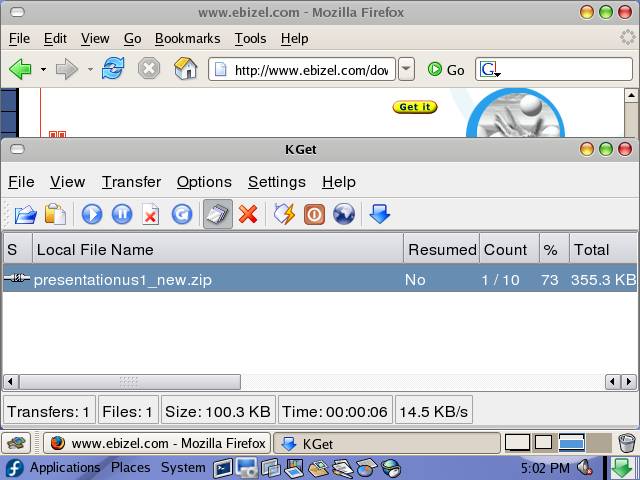Click the Open folder icon in KGet toolbar
This screenshot has height=480, width=640.
25,214
